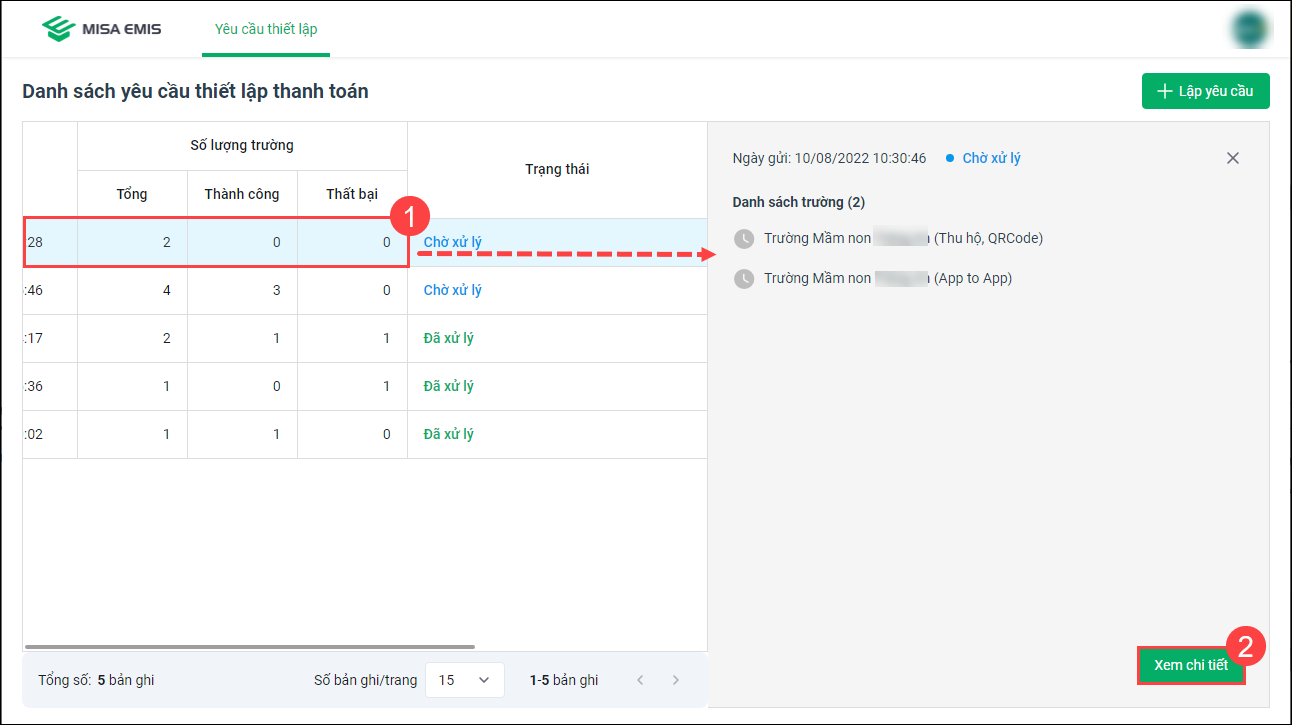Go to the next records page
The width and height of the screenshot is (1292, 725).
tap(676, 680)
